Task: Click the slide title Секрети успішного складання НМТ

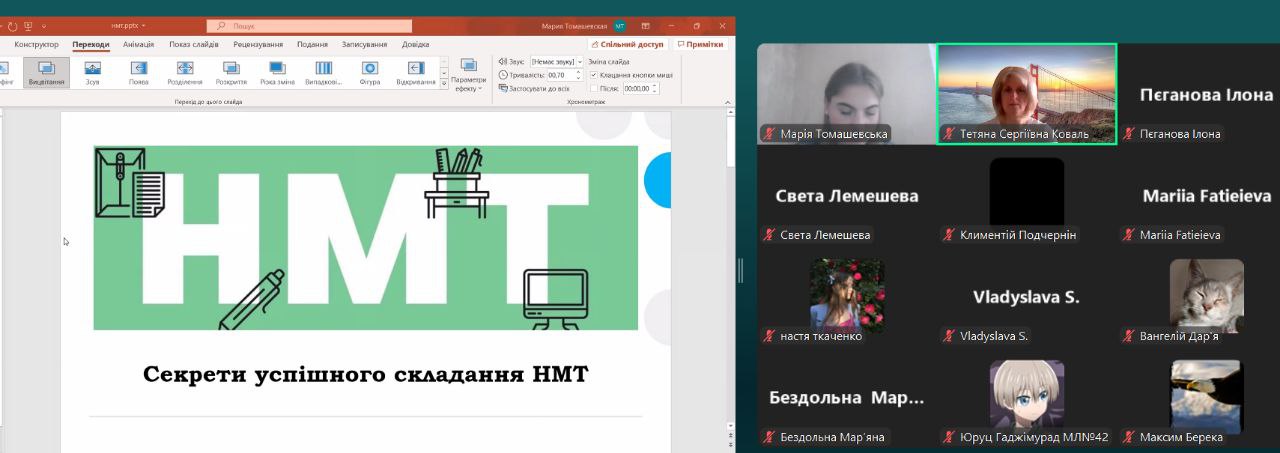Action: tap(366, 375)
